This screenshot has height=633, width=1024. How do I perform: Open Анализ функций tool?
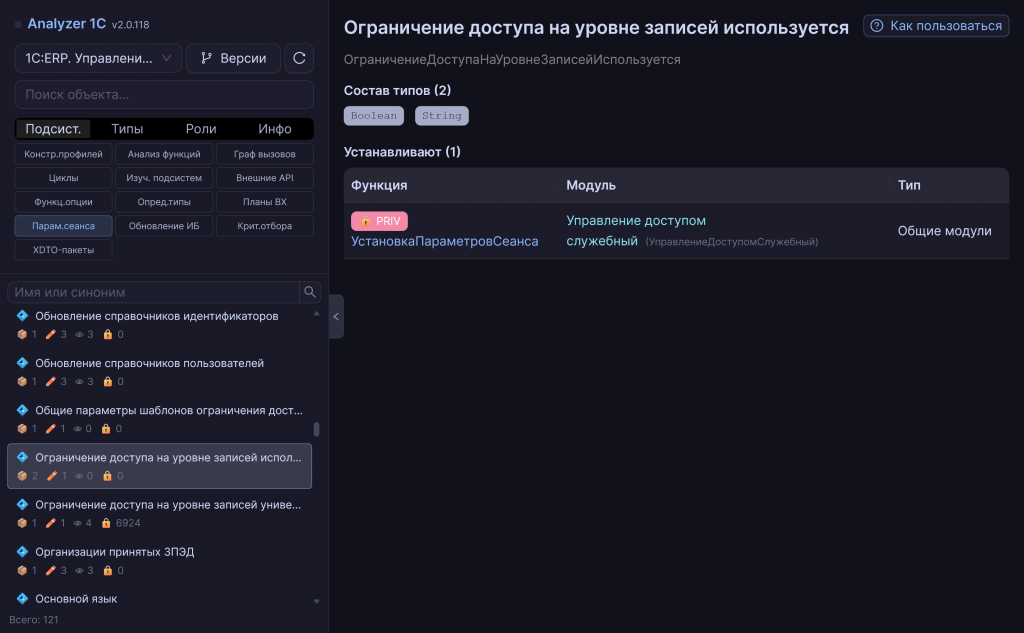tap(164, 154)
